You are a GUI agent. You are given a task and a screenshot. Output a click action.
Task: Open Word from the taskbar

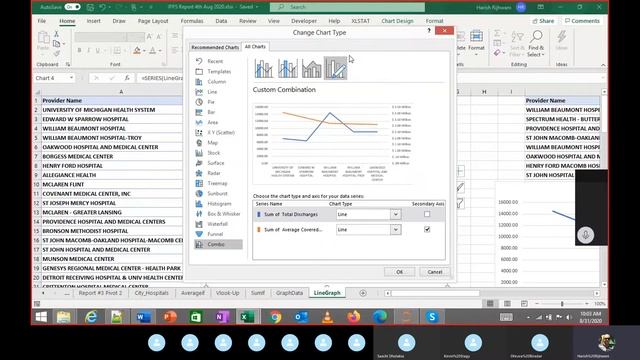tap(144, 317)
